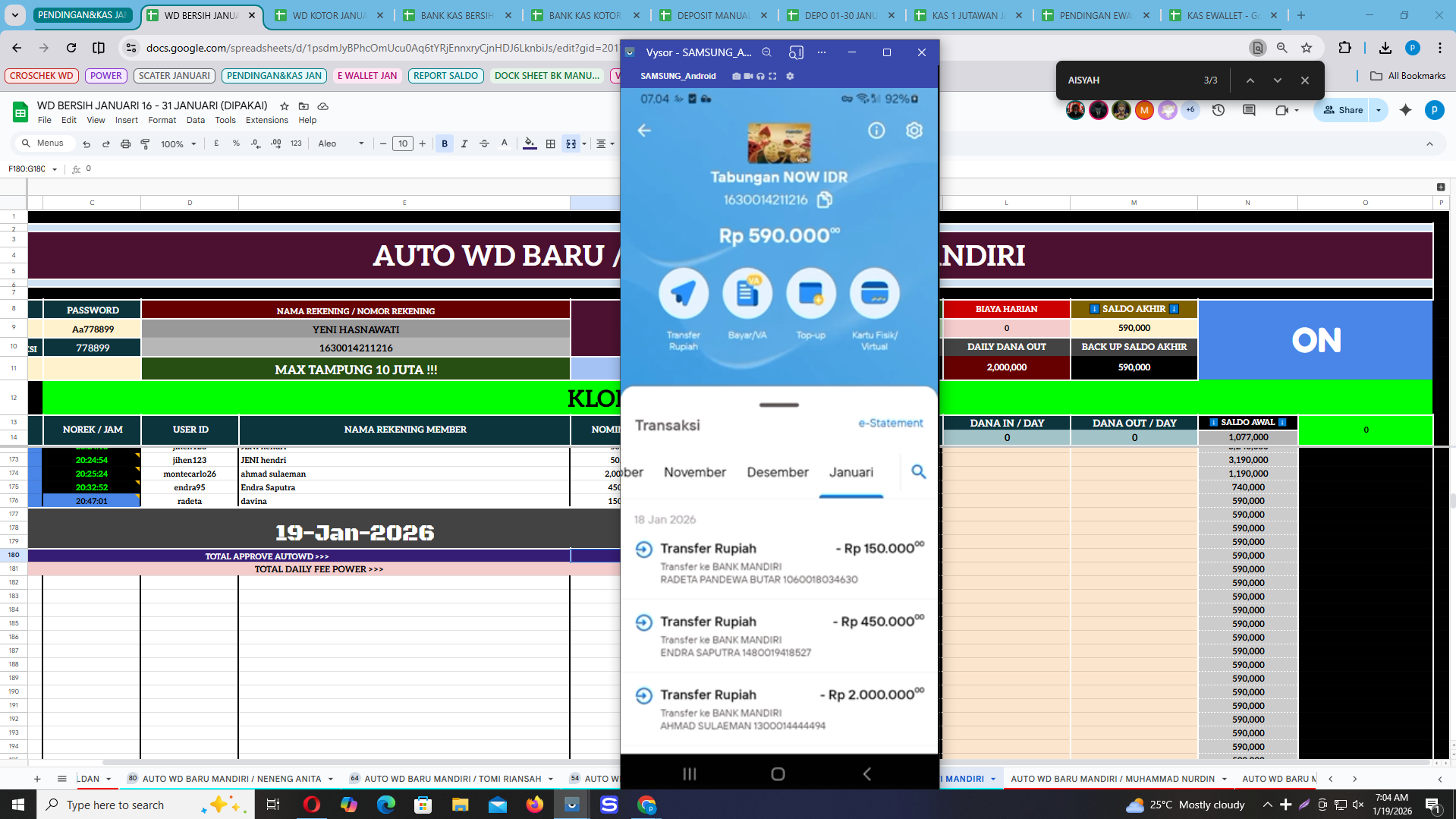Toggle the merge cells button

point(571,143)
